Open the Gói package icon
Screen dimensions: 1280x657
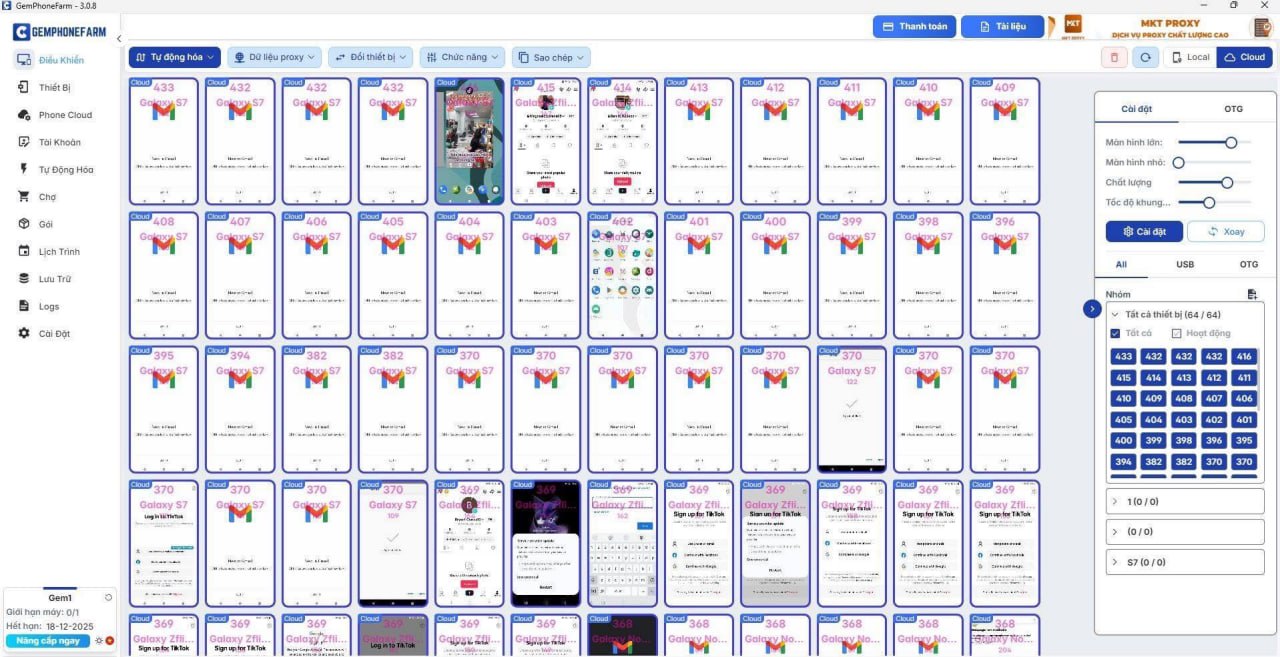coord(23,224)
